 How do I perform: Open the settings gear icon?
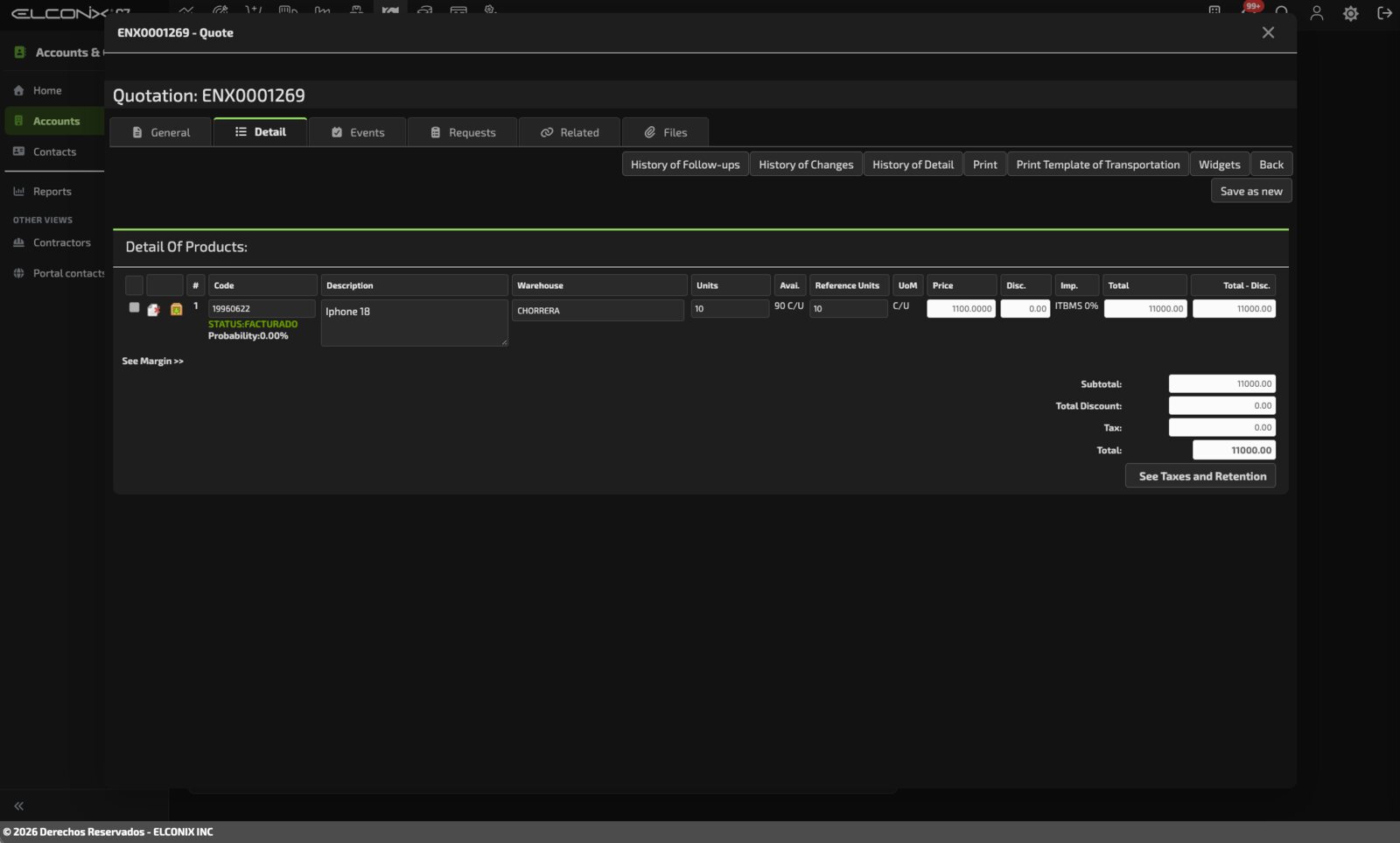pyautogui.click(x=1351, y=13)
